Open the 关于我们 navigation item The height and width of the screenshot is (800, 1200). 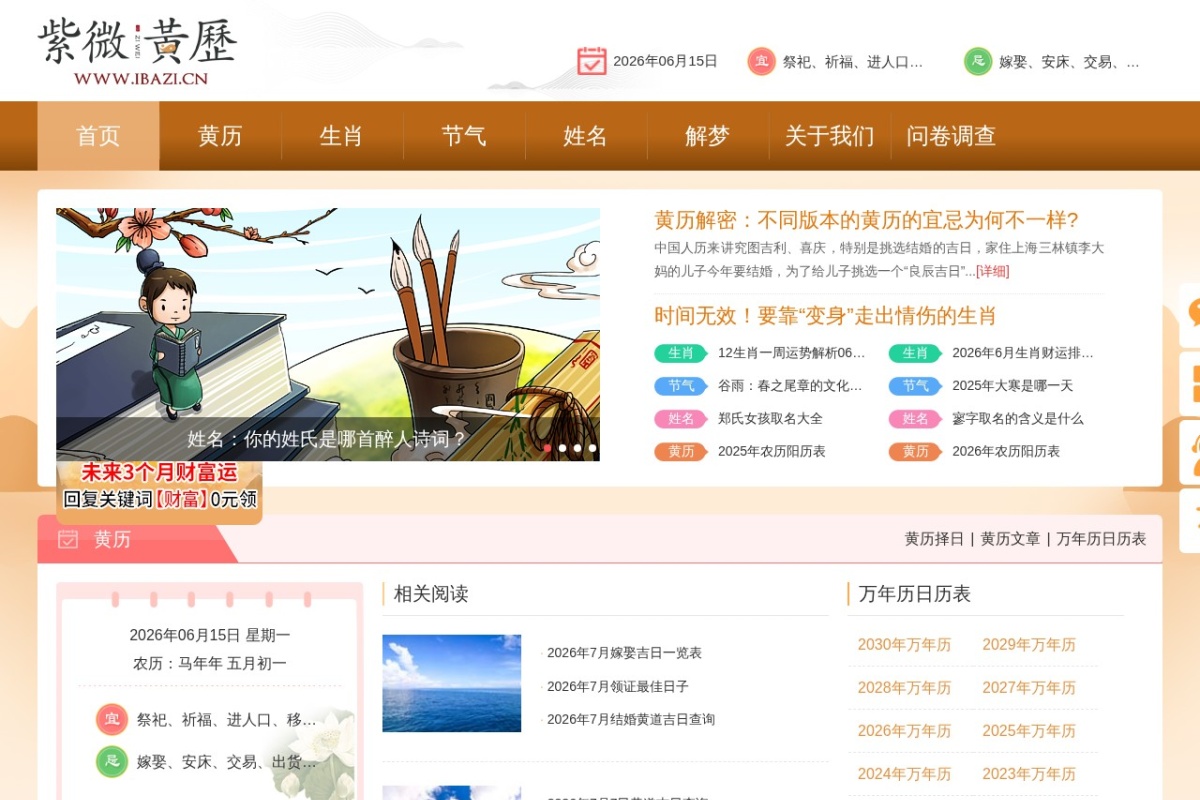coord(830,136)
